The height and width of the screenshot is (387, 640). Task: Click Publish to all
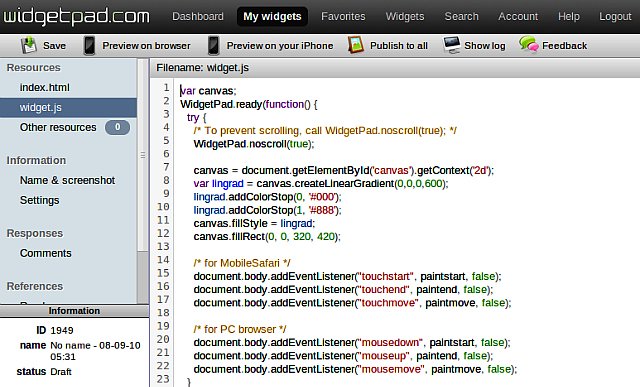pyautogui.click(x=399, y=46)
